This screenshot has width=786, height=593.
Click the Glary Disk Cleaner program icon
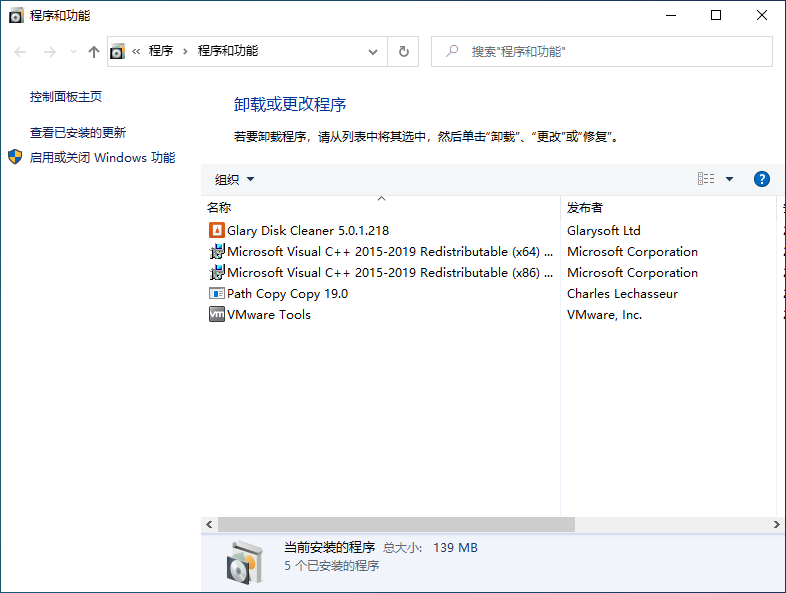217,230
